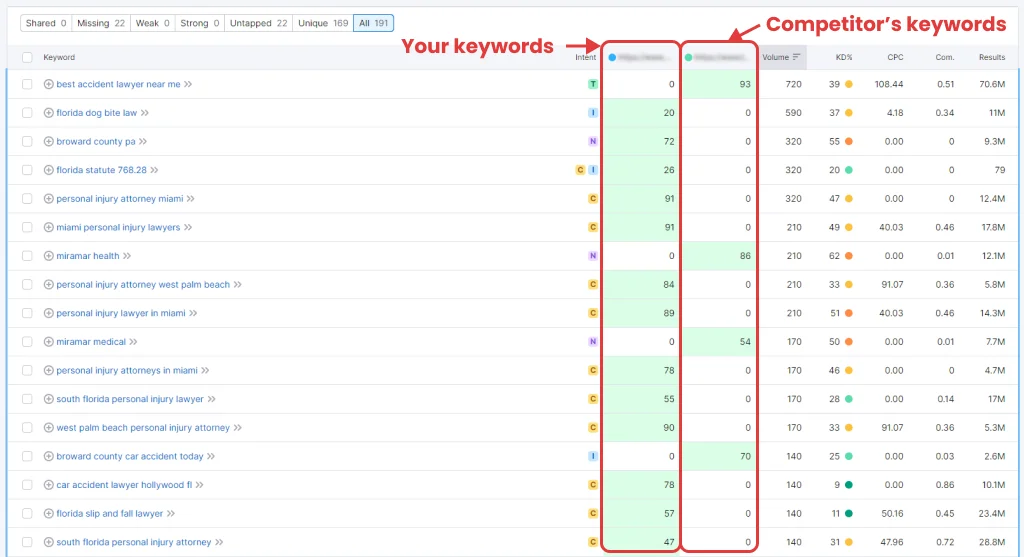The image size is (1024, 557).
Task: Click plus icon for 'south florida personal injury lawyer'
Action: coord(48,399)
